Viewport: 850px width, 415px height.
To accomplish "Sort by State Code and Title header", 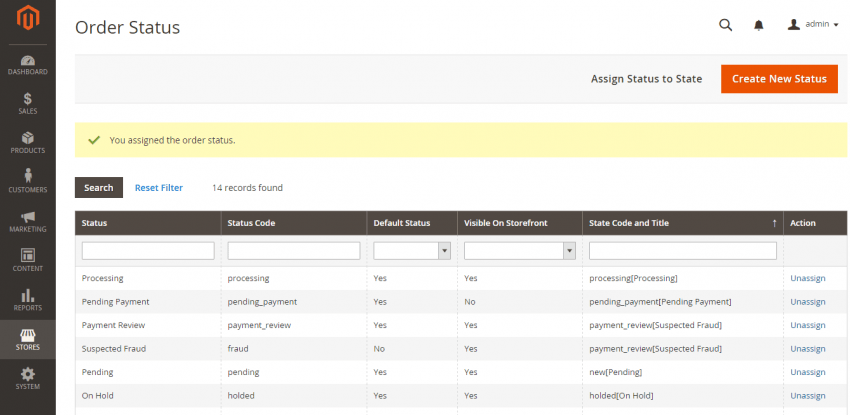I will pos(683,223).
